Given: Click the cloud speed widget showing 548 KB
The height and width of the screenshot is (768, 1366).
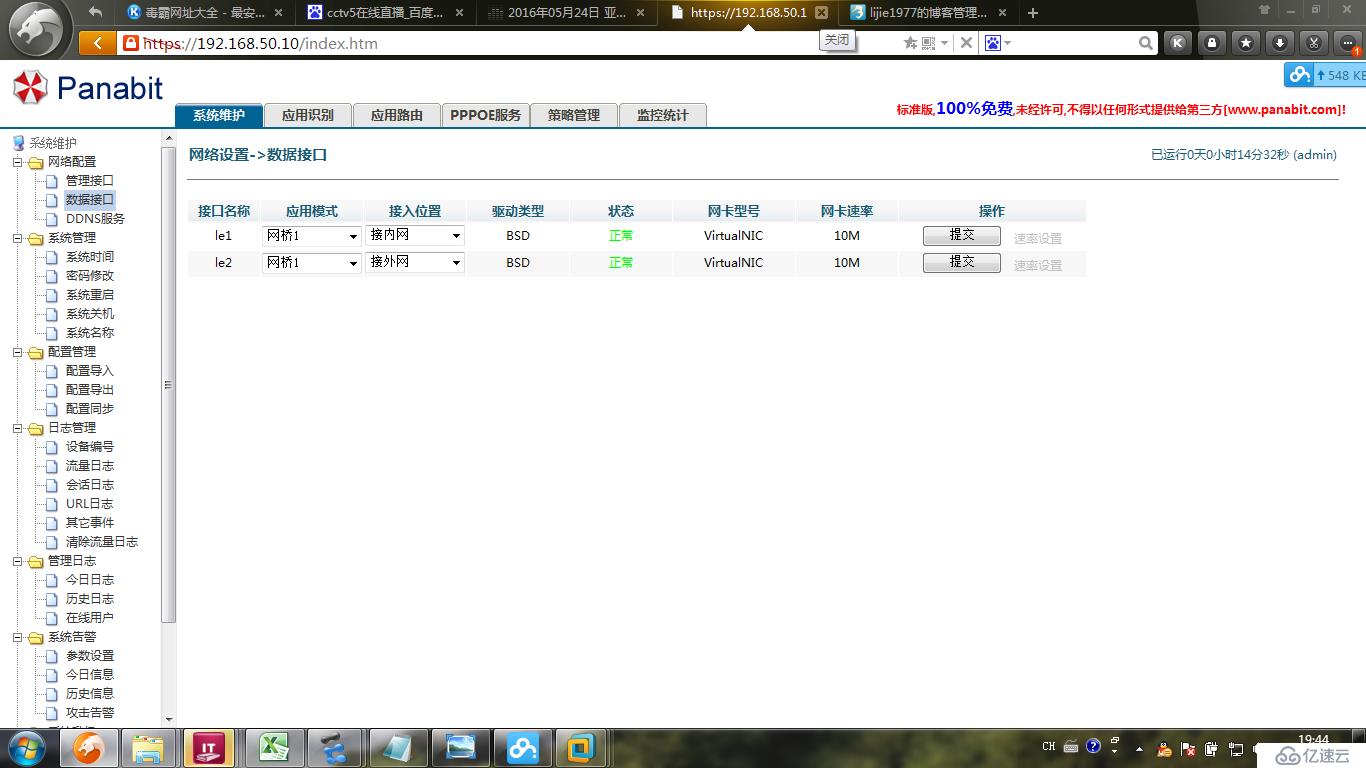Looking at the screenshot, I should [1325, 75].
